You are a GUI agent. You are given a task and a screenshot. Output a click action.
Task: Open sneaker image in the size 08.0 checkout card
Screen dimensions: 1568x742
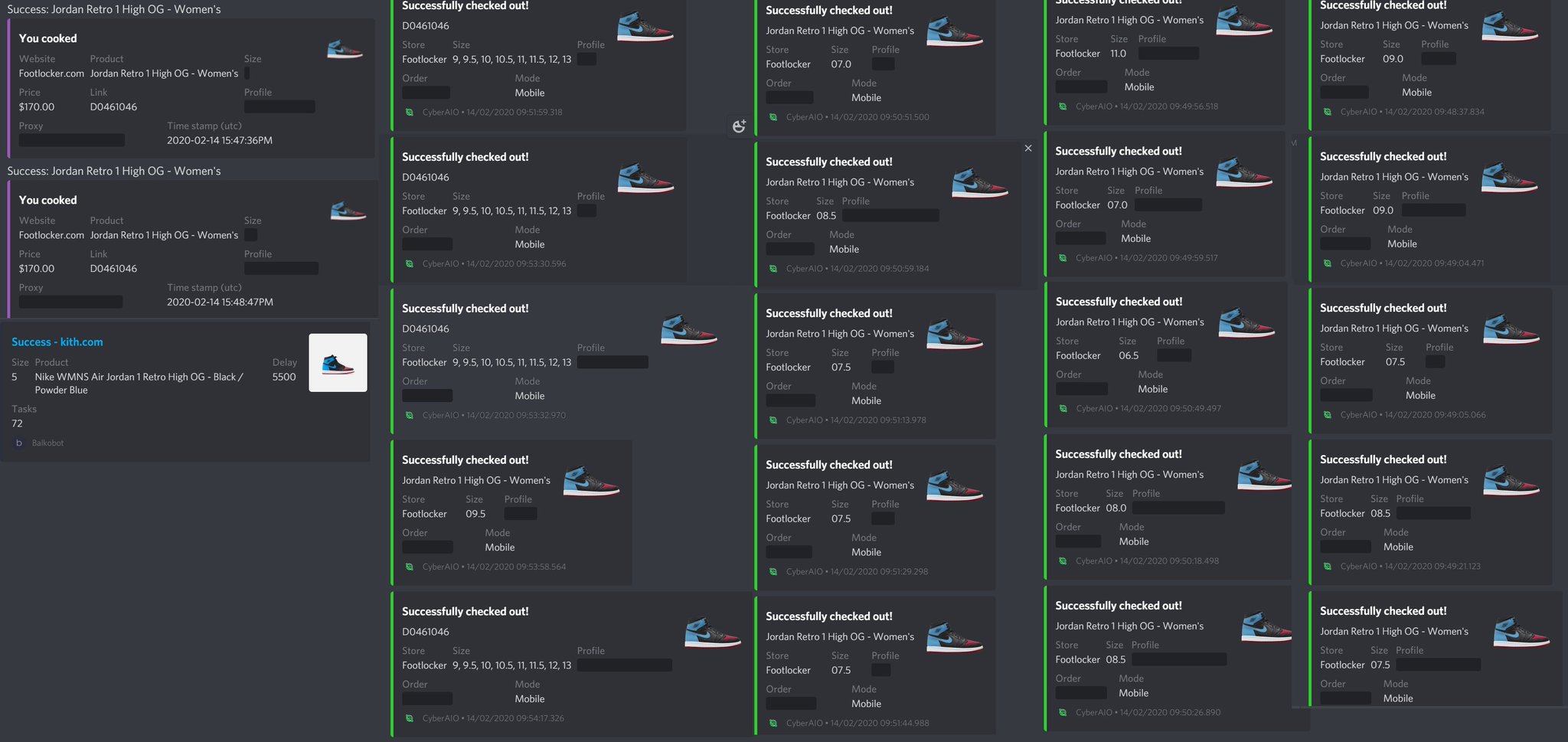(x=1265, y=475)
